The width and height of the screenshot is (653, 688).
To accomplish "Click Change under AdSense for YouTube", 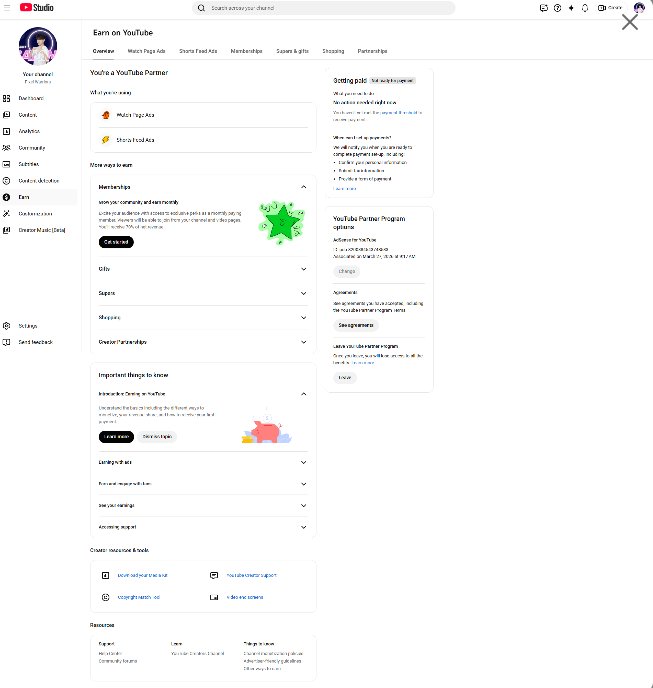I will pos(347,271).
